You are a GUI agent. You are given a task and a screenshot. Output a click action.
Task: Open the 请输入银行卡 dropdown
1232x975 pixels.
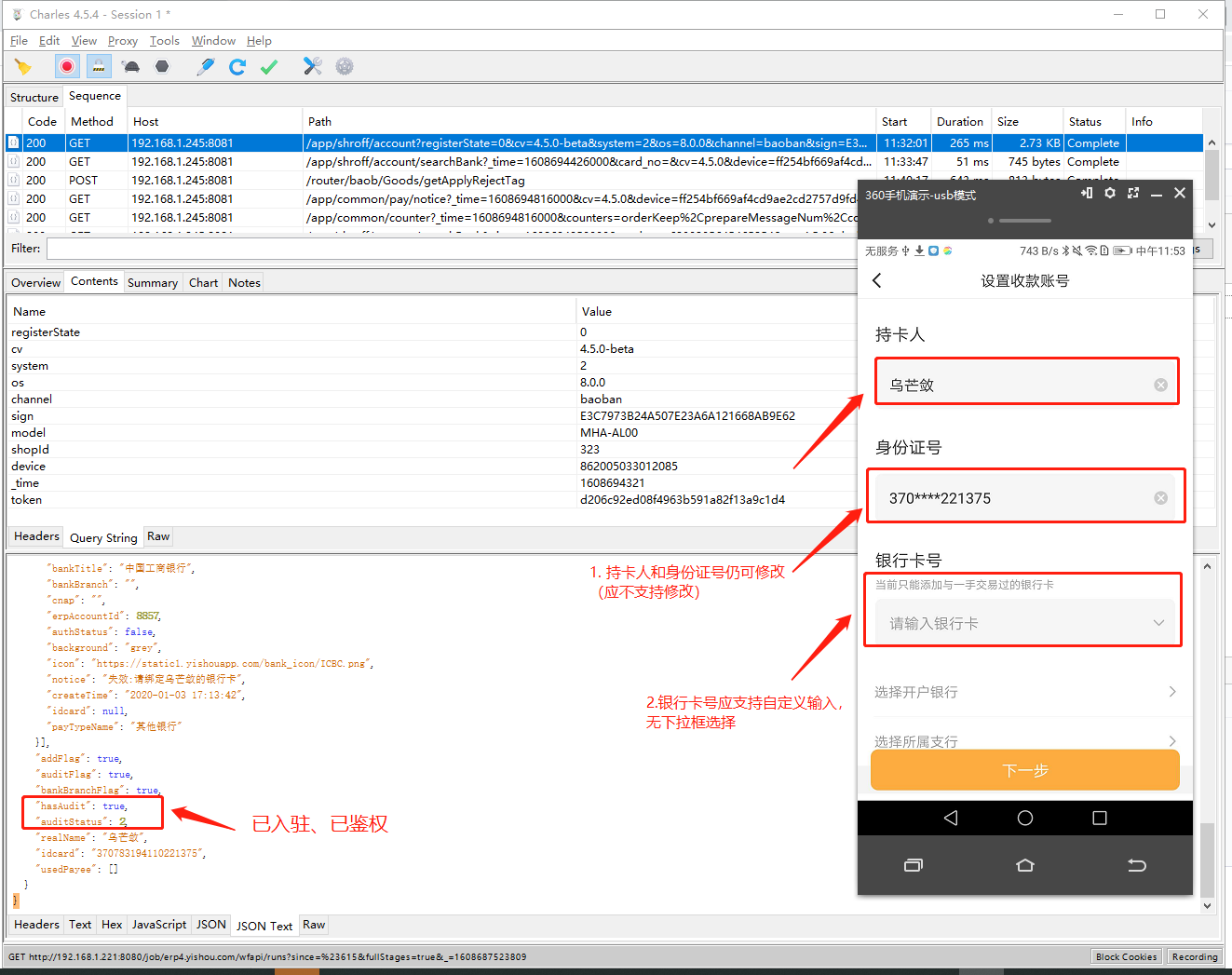1024,623
